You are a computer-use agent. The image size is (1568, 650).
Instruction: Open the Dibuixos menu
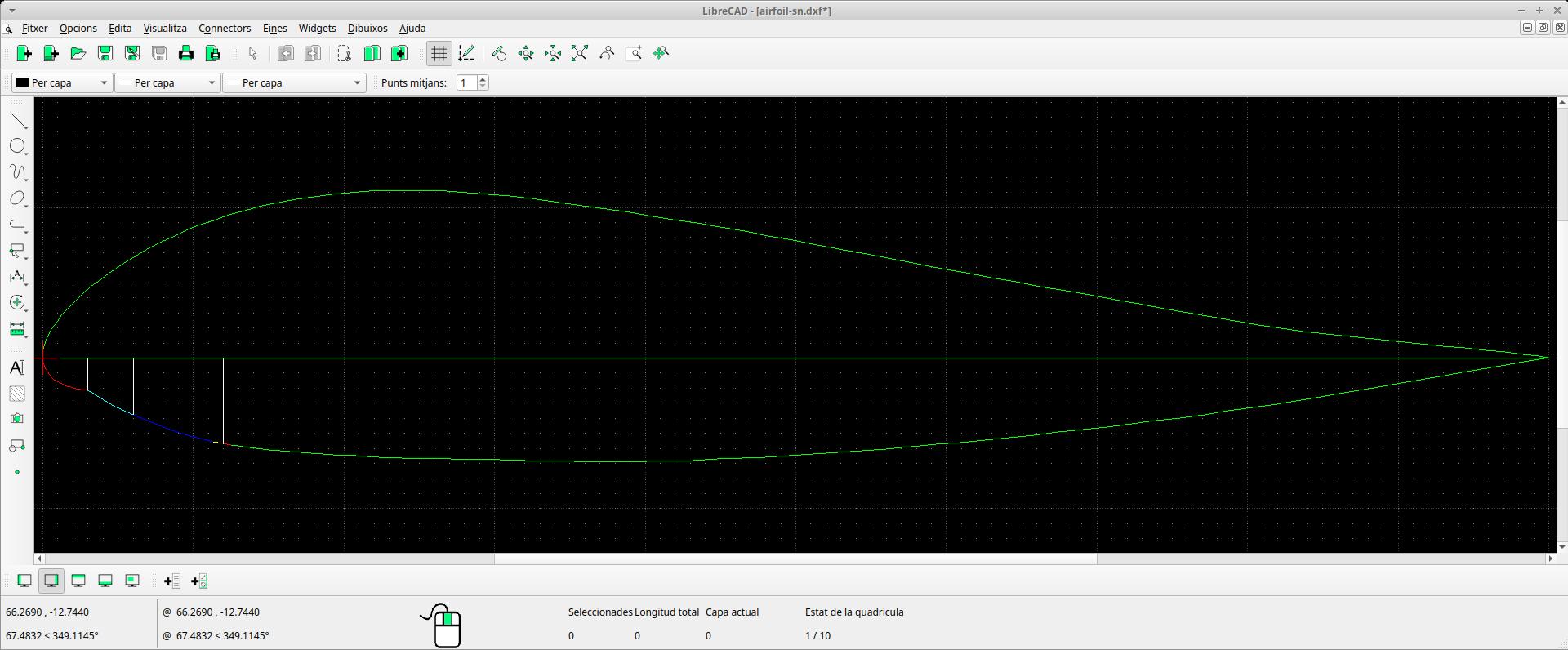(x=367, y=28)
